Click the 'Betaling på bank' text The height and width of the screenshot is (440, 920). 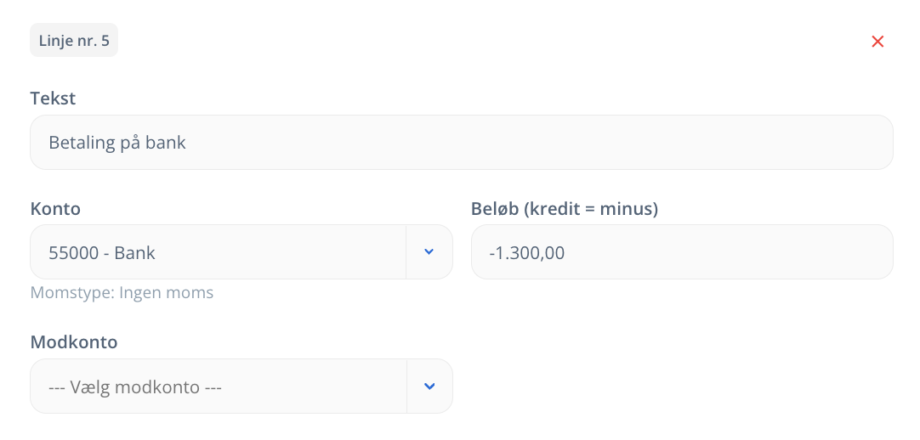coord(117,143)
